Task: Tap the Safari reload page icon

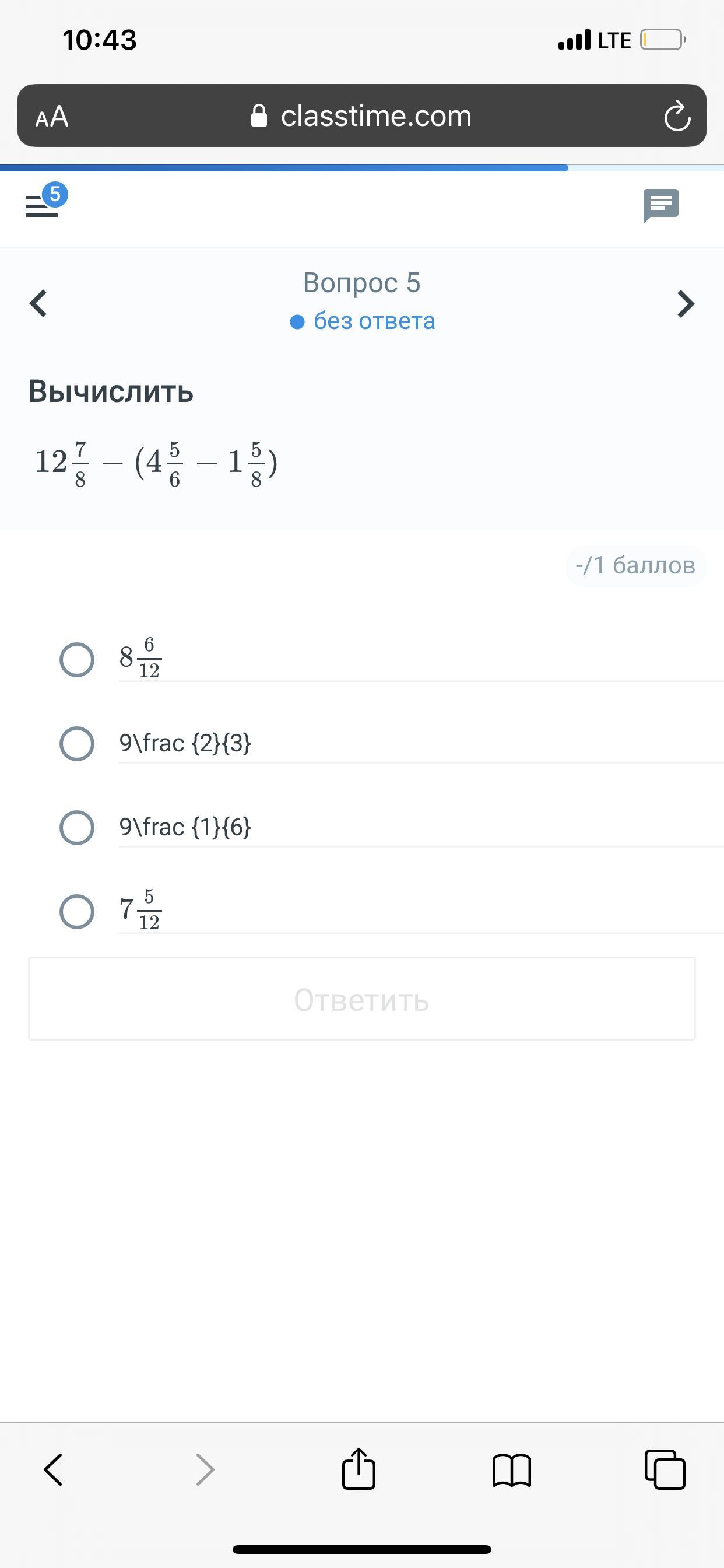Action: click(677, 116)
